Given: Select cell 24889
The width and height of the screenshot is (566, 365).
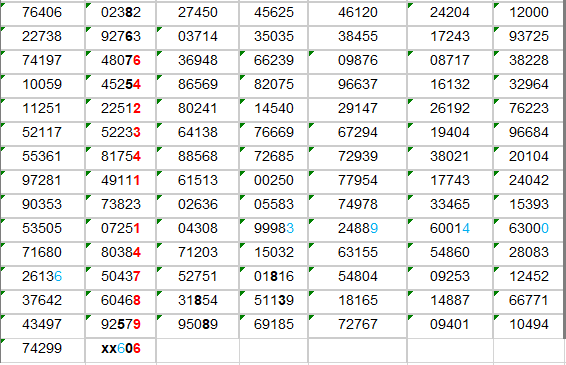Looking at the screenshot, I should point(358,229).
